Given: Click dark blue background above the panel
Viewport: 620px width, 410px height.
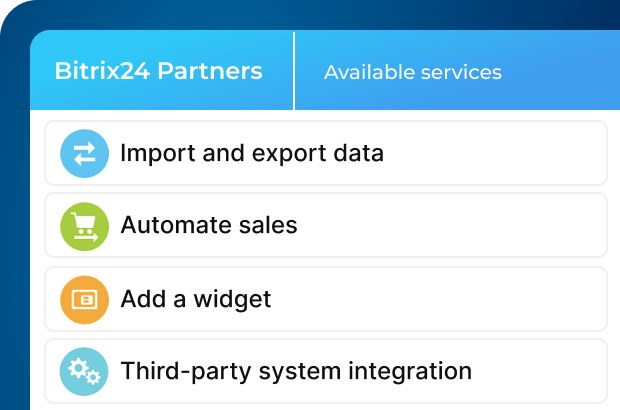Looking at the screenshot, I should click(x=300, y=14).
